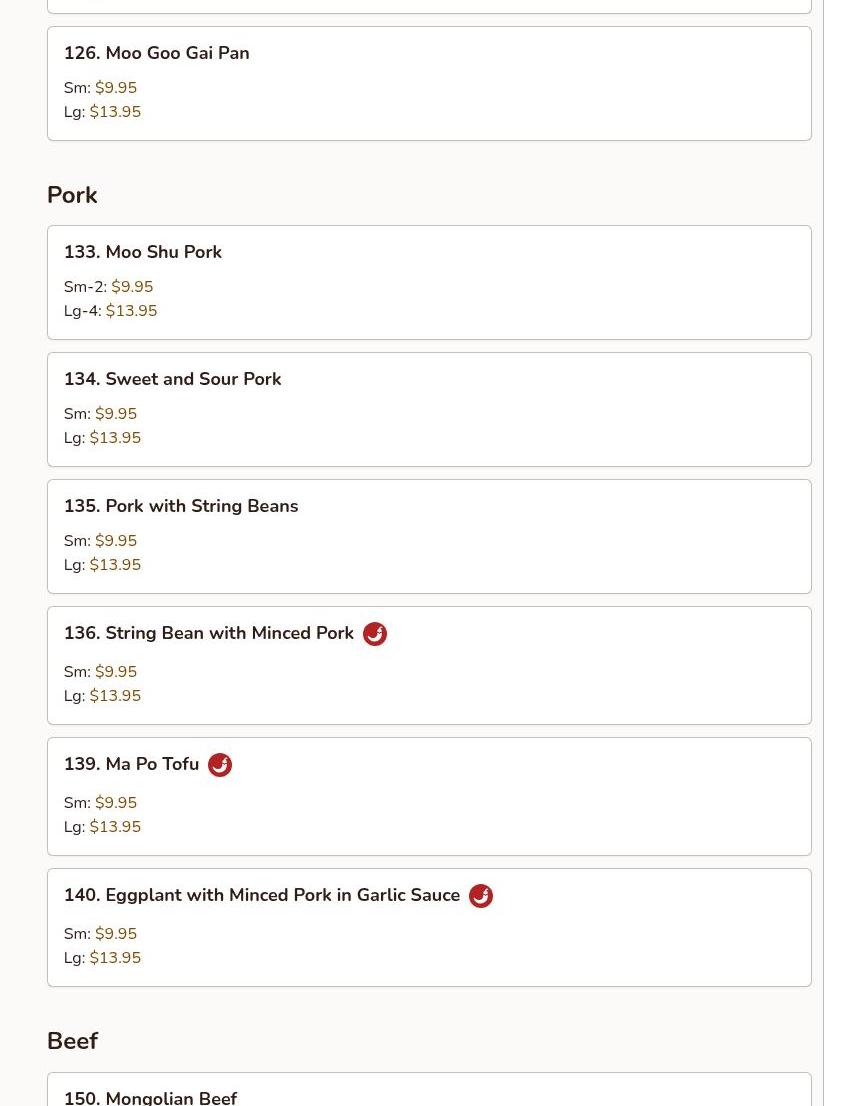Open the Ma Po Tofu item

click(131, 764)
